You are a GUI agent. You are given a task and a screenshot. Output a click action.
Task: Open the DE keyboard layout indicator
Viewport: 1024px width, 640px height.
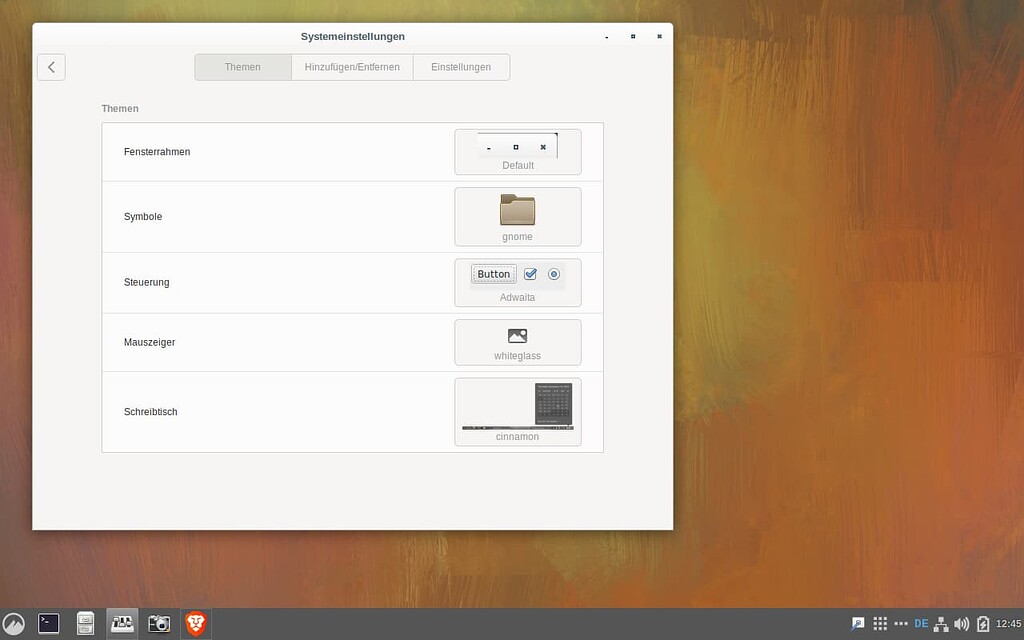(921, 624)
